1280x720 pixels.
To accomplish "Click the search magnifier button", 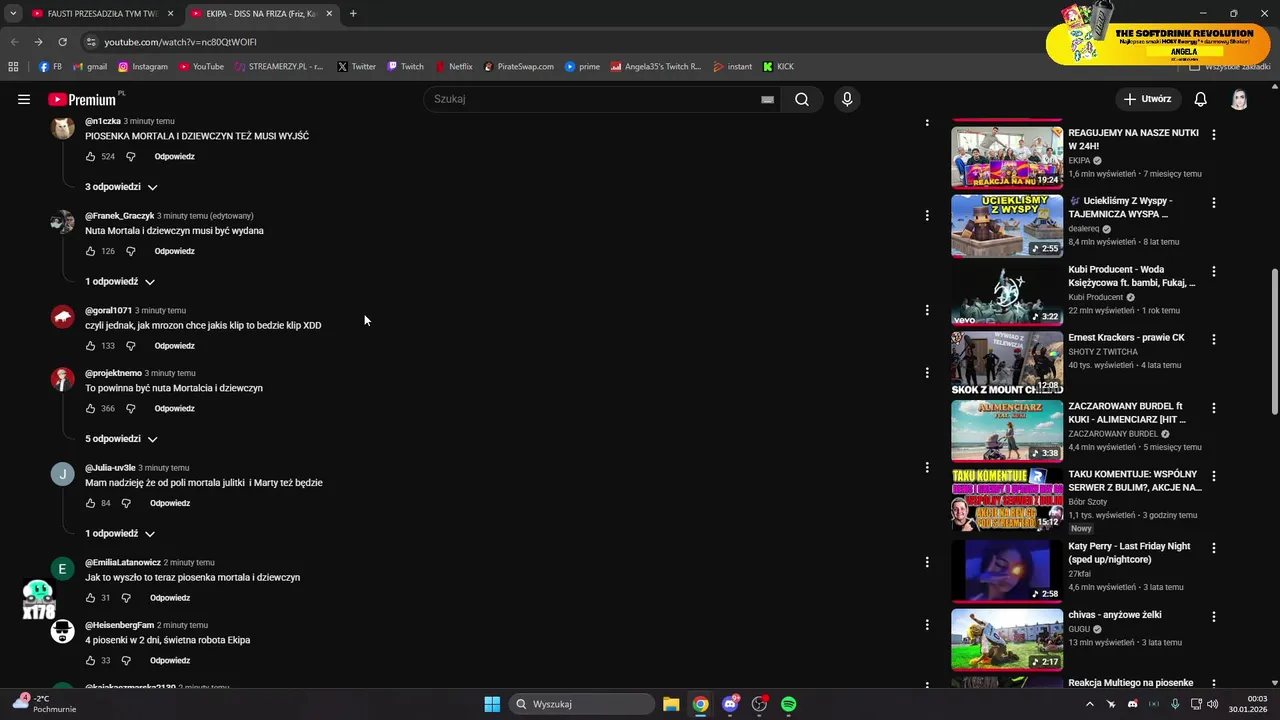I will [802, 99].
